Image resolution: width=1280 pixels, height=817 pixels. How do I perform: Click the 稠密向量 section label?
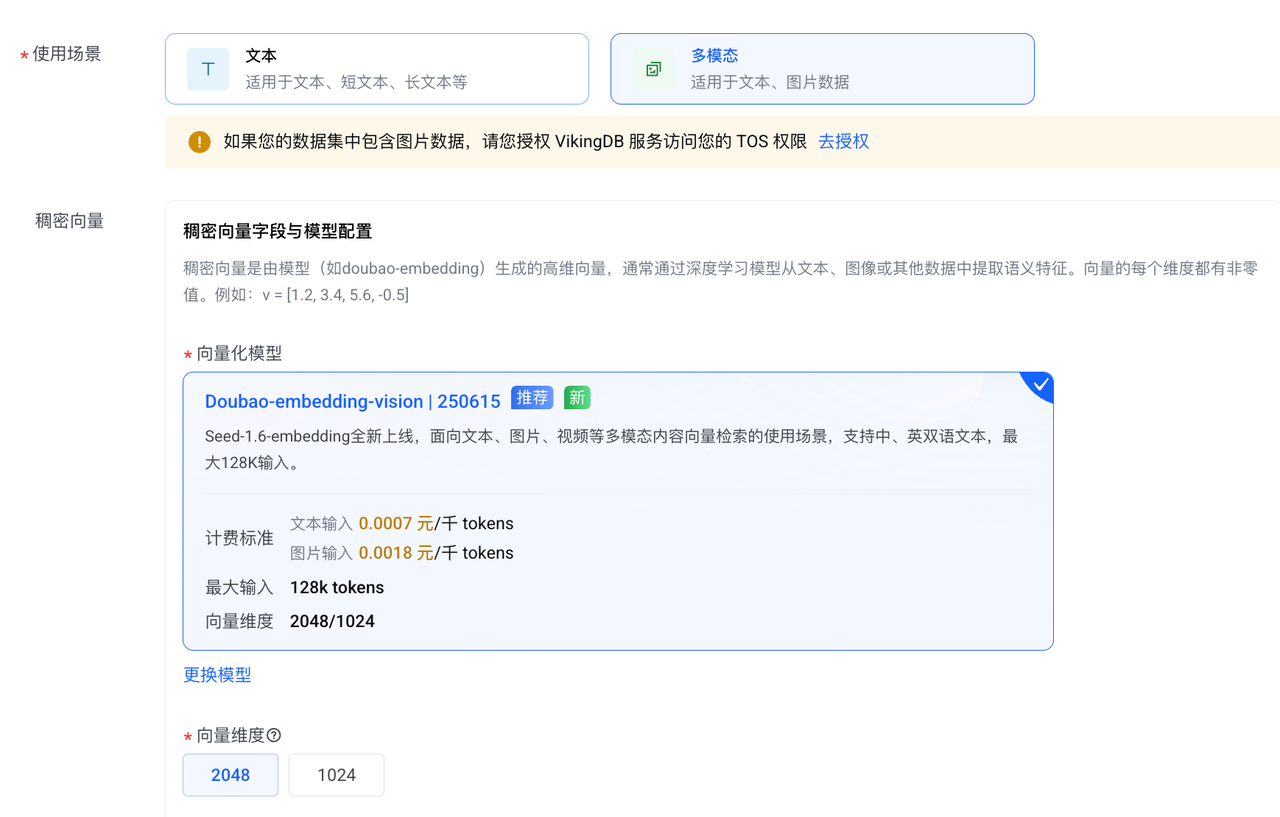click(x=70, y=221)
